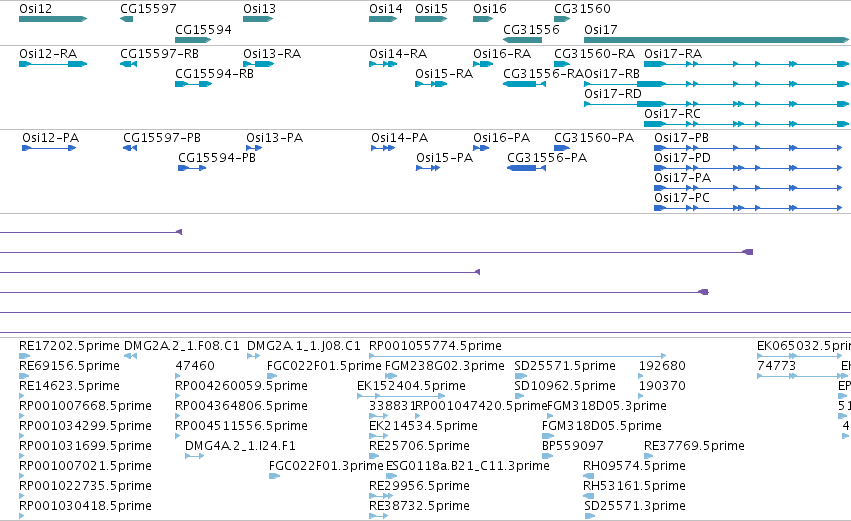Select the CG31556 gene label
851x521 pixels.
click(531, 29)
